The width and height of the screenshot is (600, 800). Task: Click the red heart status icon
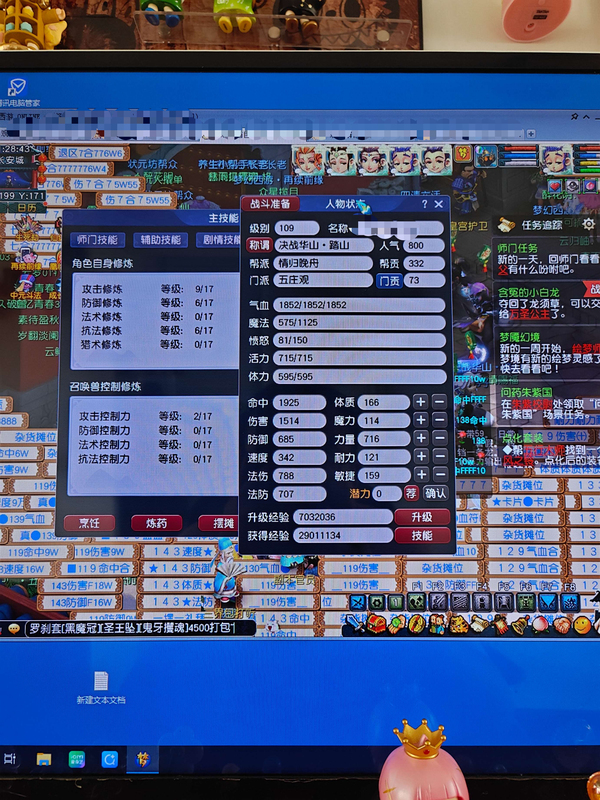point(555,186)
